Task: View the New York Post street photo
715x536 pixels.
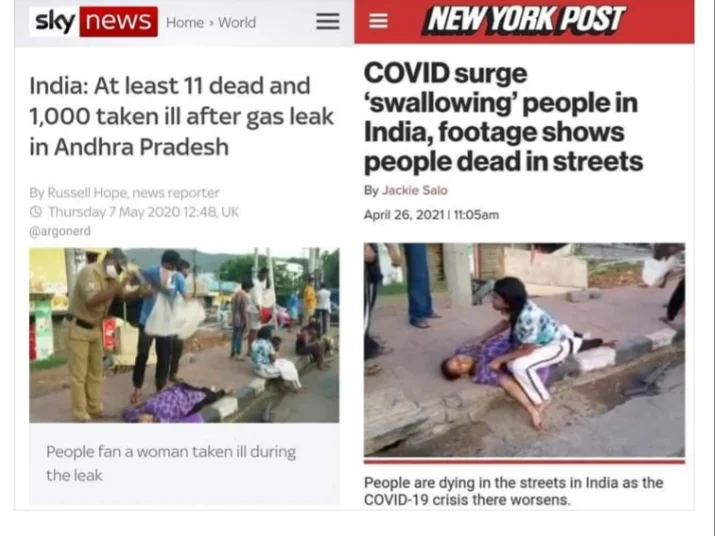Action: pyautogui.click(x=524, y=350)
